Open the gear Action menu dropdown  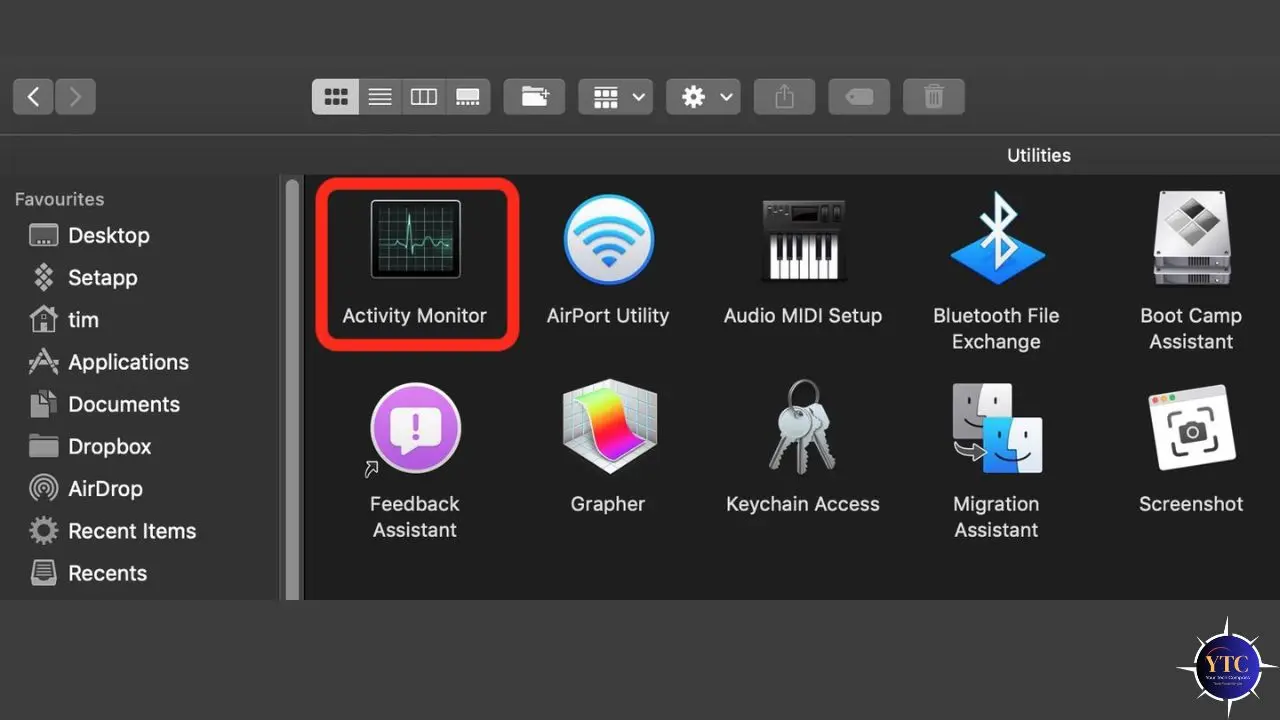[704, 97]
